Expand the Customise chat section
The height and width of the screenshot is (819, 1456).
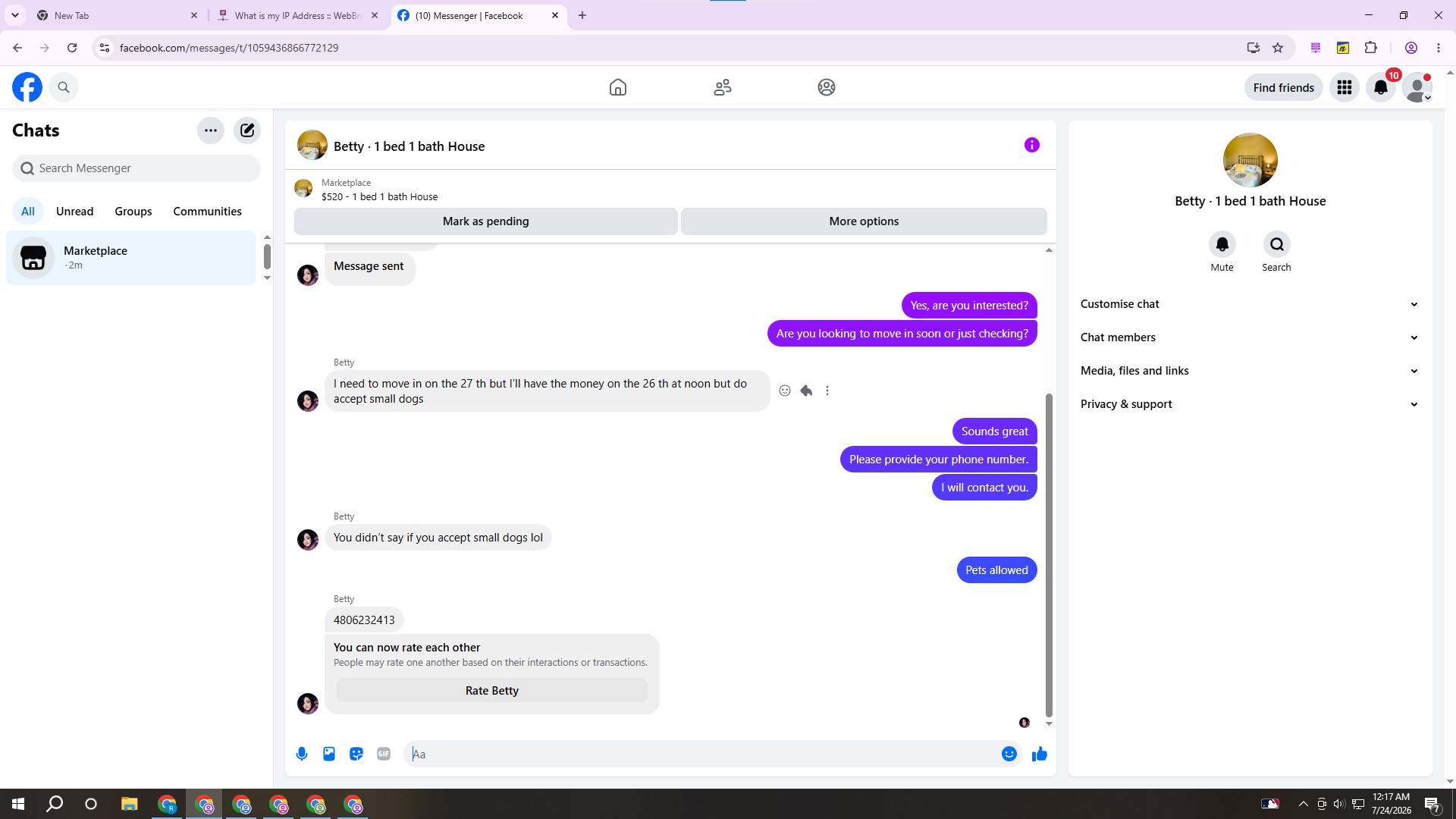click(x=1250, y=304)
